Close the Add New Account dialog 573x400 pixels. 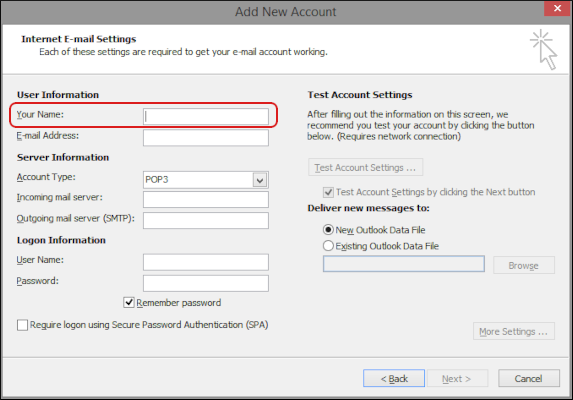click(557, 8)
